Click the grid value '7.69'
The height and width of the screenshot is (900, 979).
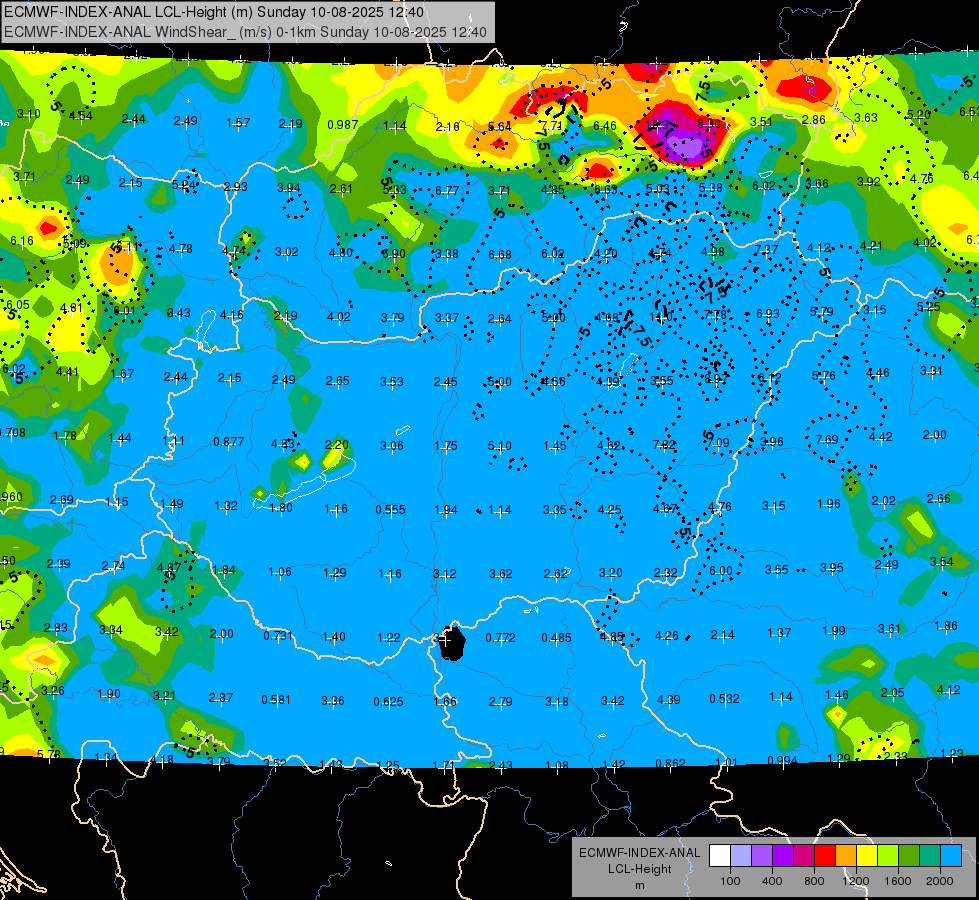tap(827, 440)
